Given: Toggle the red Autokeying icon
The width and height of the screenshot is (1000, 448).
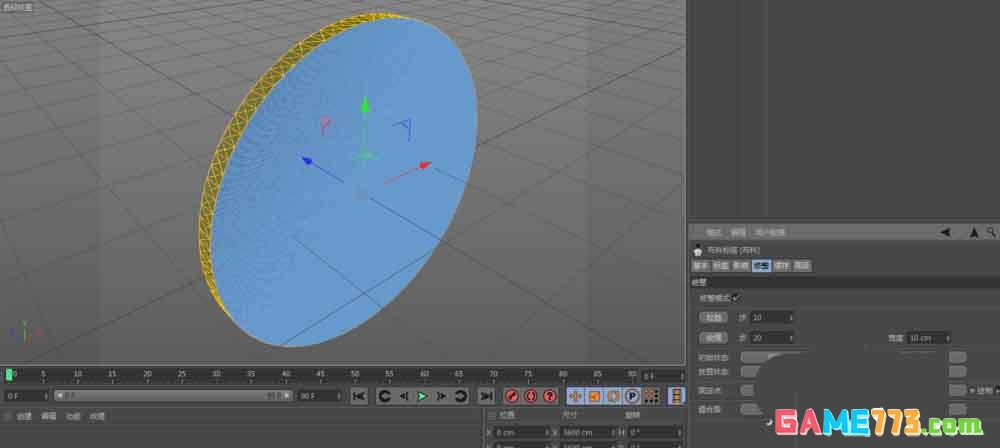Looking at the screenshot, I should (531, 396).
